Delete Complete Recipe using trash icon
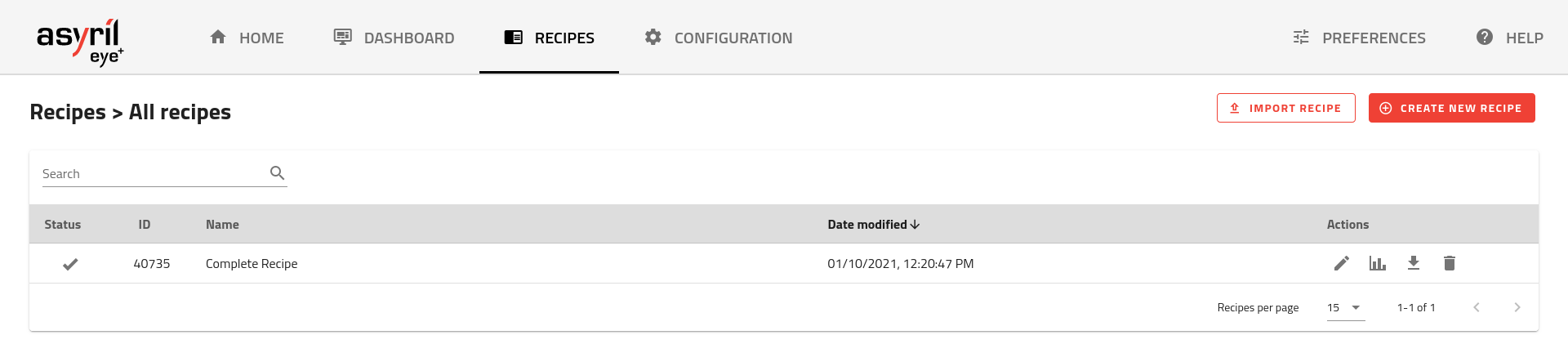This screenshot has height=353, width=1568. 1450,263
